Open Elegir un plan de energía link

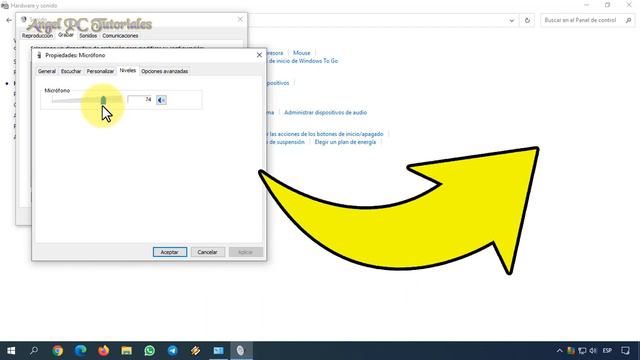coord(345,142)
